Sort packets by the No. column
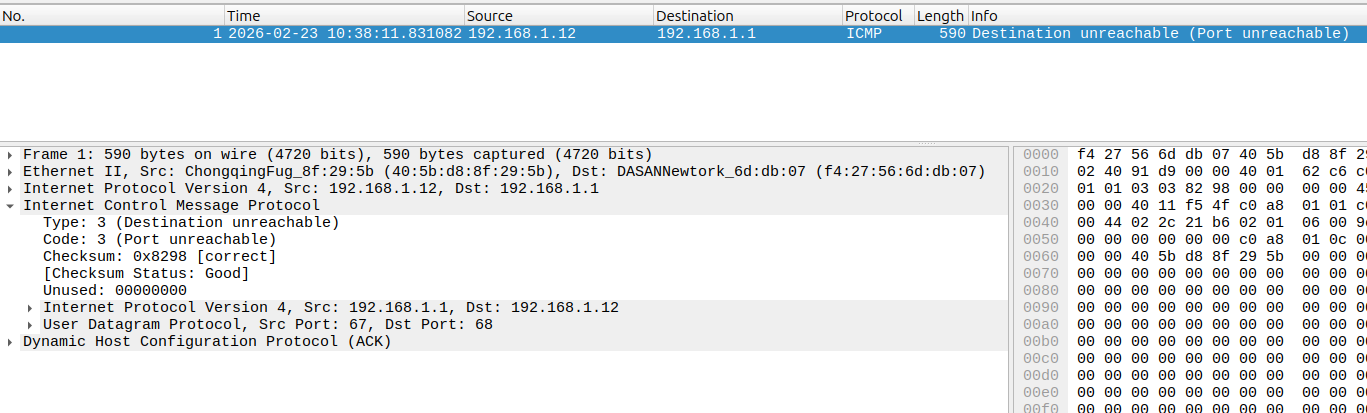The width and height of the screenshot is (1367, 413). click(110, 16)
